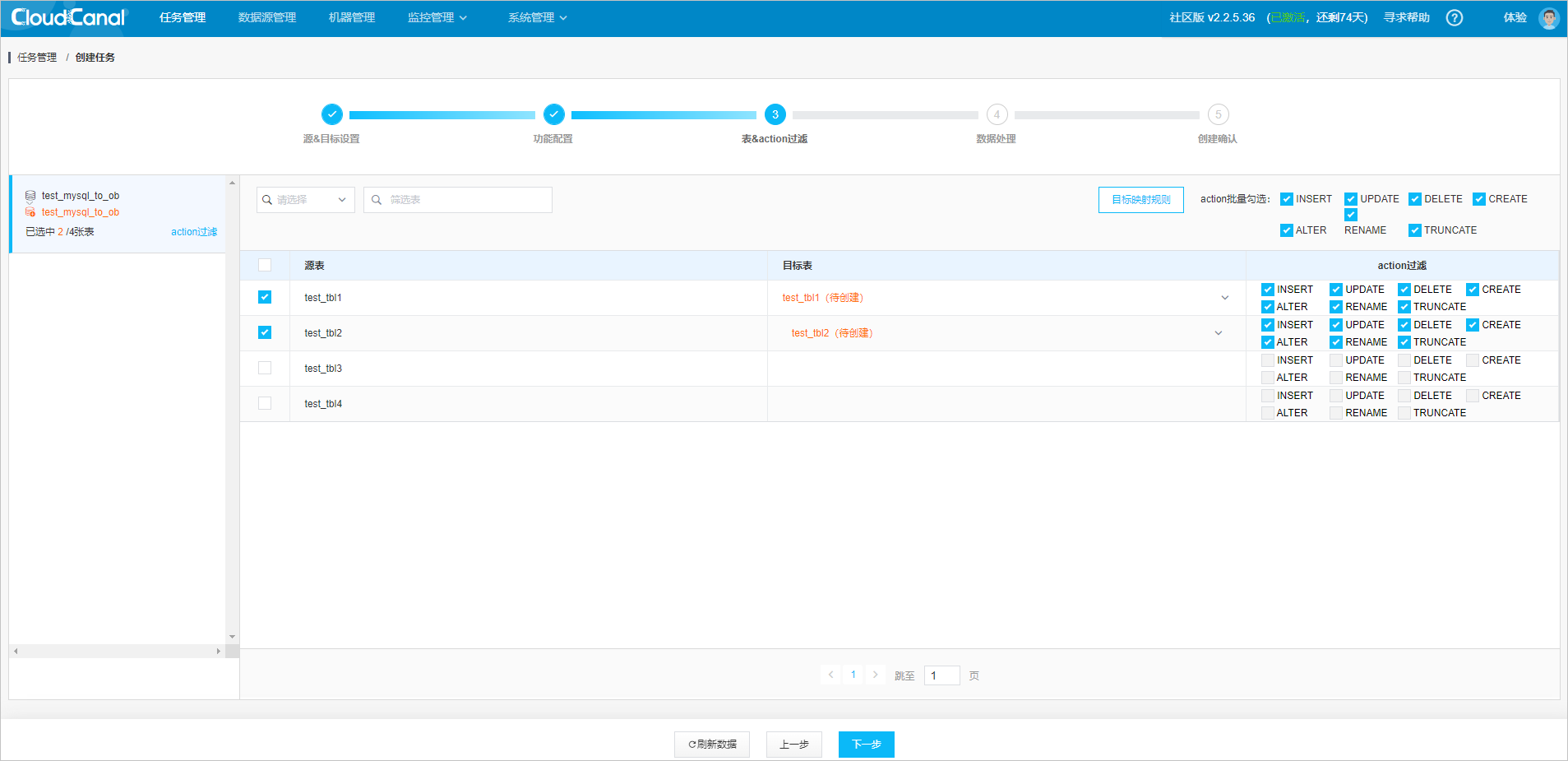This screenshot has height=761, width=1568.
Task: Uncheck UPDATE in action批量勾选
Action: click(1349, 198)
